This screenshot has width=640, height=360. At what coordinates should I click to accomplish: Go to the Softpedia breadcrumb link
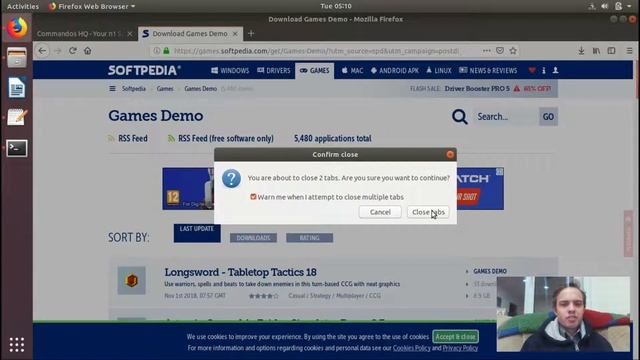click(134, 89)
